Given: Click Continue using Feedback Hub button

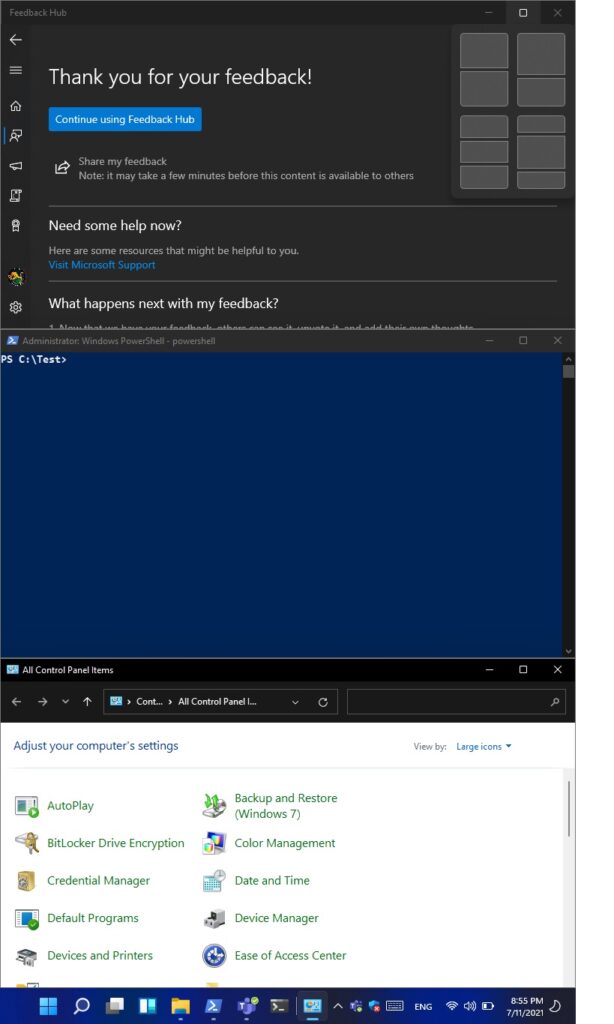Looking at the screenshot, I should [x=125, y=119].
